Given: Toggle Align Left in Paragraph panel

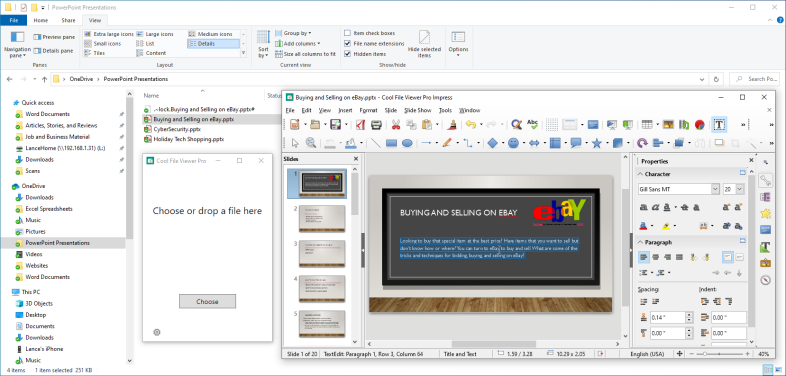Looking at the screenshot, I should pos(644,257).
